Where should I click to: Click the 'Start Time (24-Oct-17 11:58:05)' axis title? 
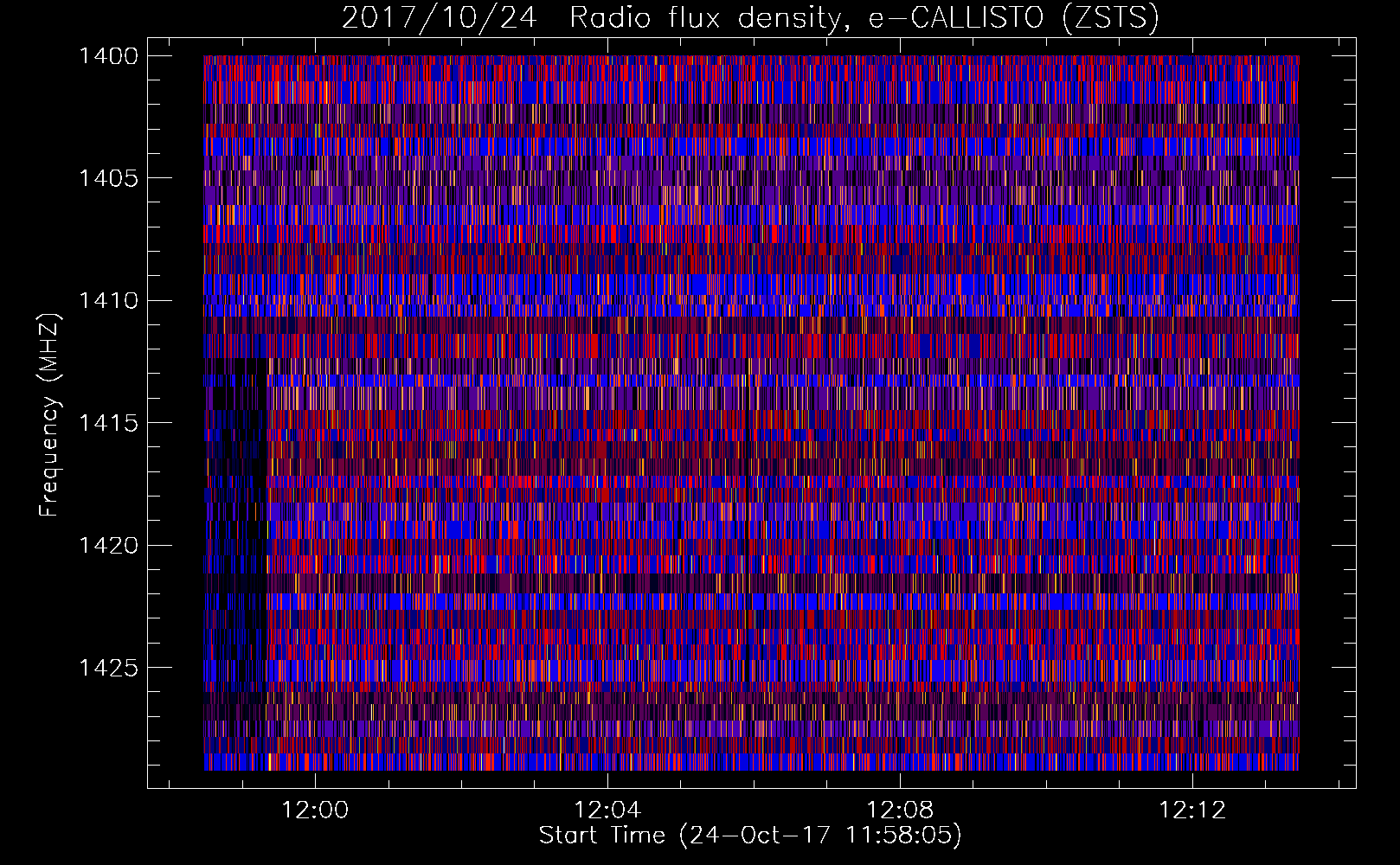750,836
